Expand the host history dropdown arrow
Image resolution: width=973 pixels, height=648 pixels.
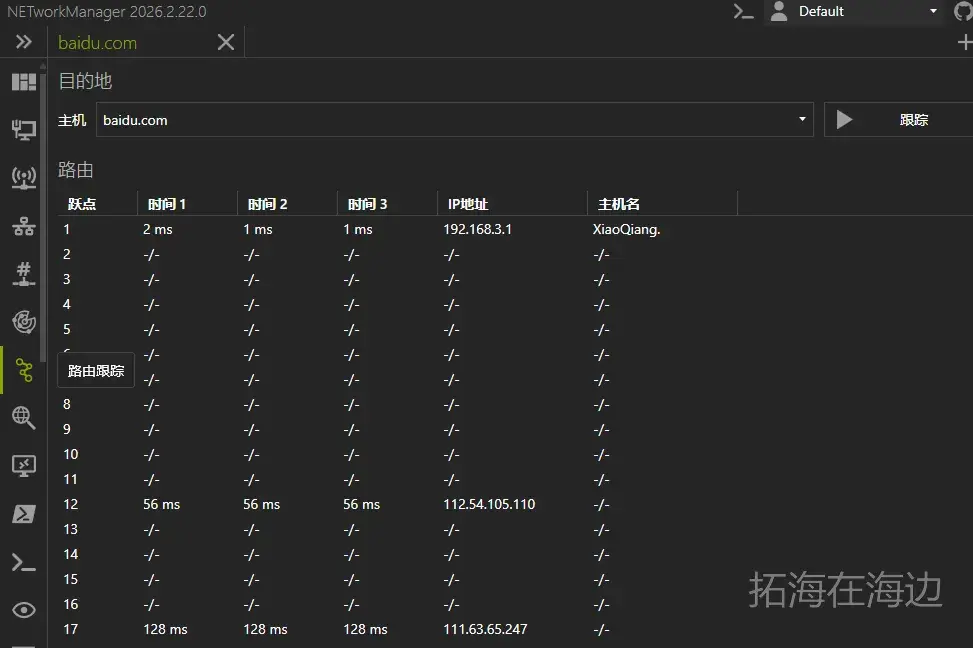802,119
